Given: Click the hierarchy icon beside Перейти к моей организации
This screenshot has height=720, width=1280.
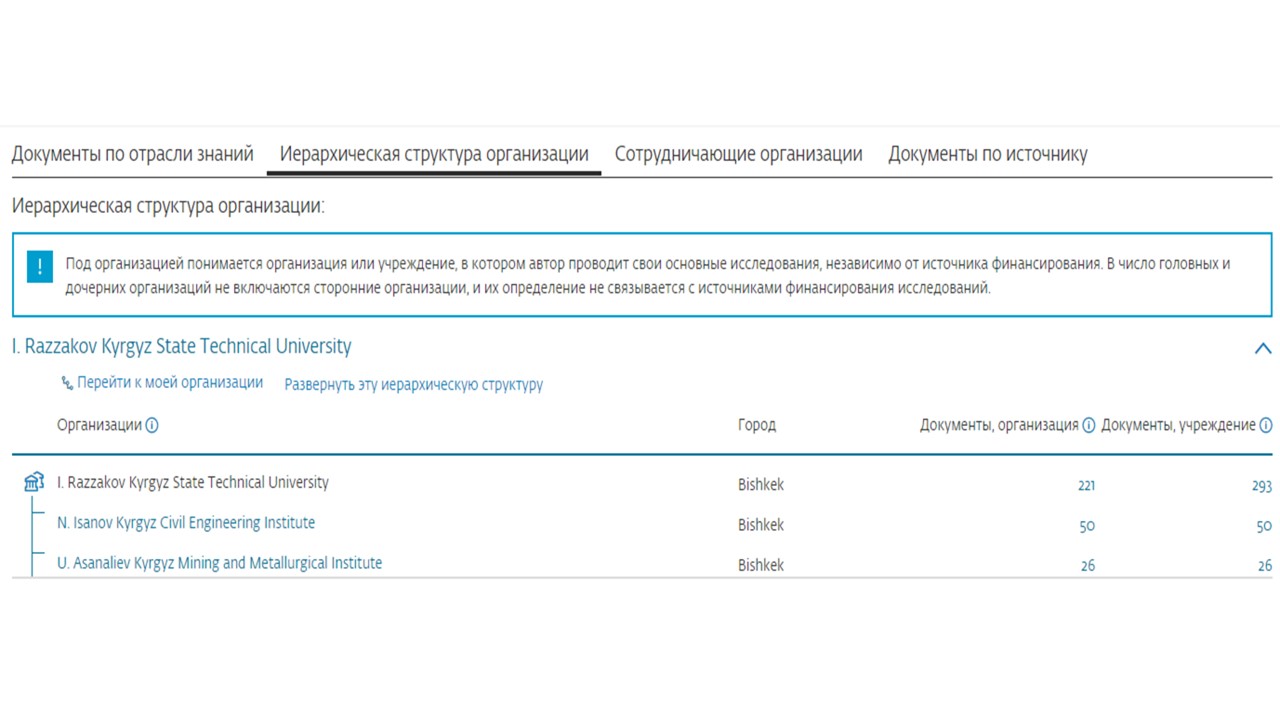Looking at the screenshot, I should pos(67,383).
